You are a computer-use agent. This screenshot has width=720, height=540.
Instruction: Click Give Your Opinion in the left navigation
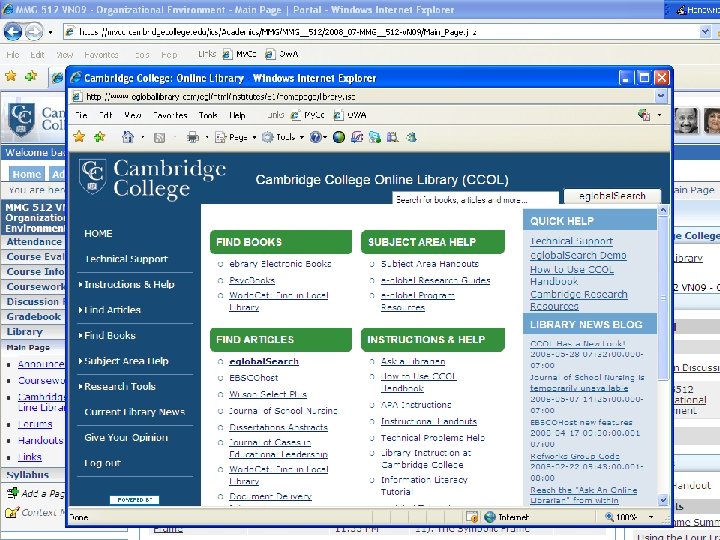coord(126,437)
